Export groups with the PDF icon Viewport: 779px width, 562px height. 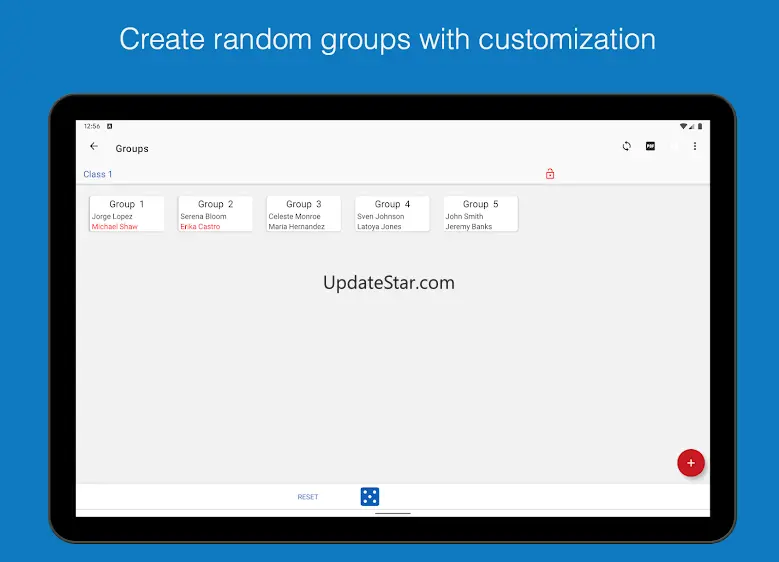650,147
